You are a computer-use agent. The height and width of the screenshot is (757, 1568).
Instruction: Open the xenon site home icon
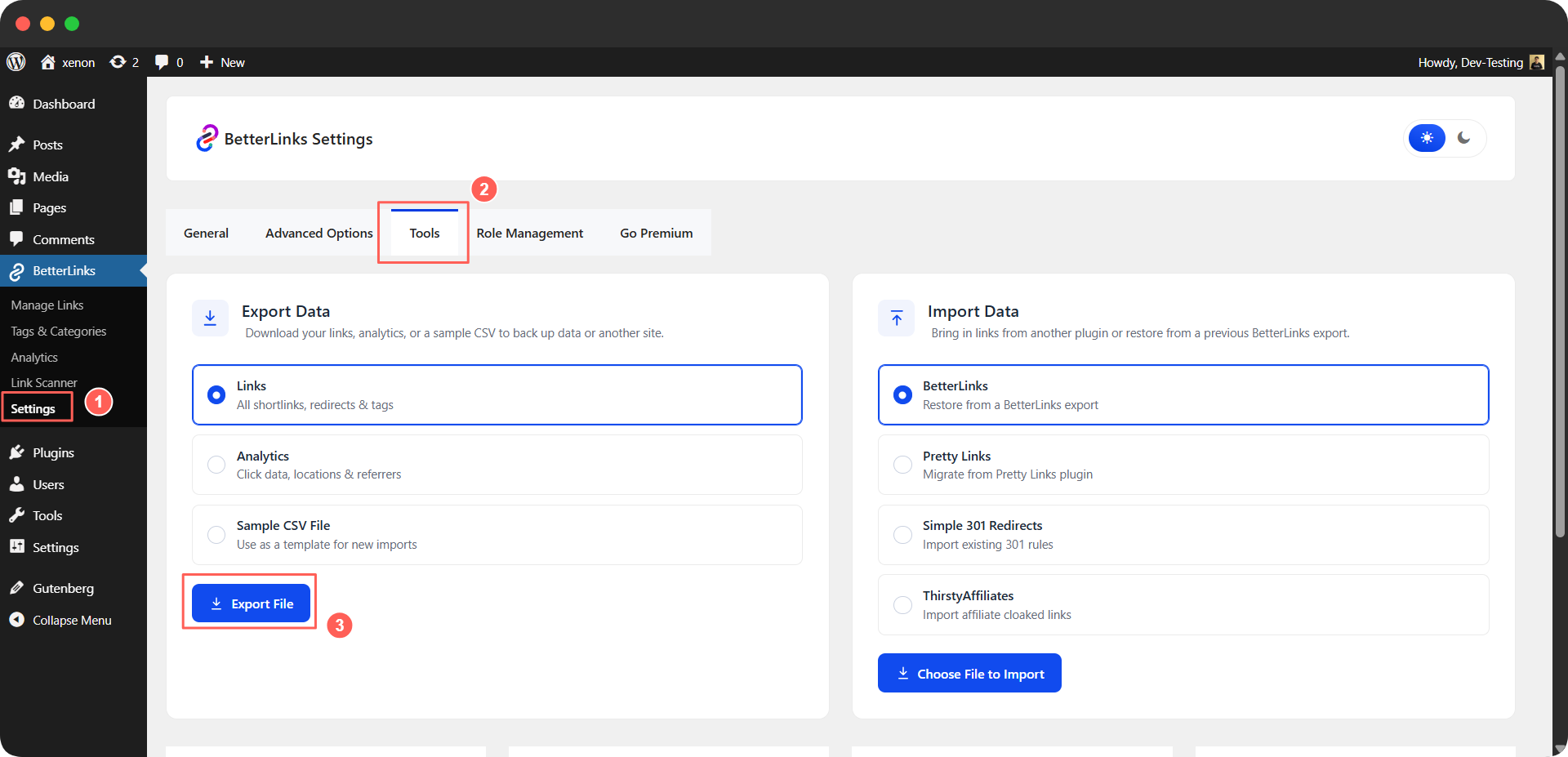click(x=48, y=62)
